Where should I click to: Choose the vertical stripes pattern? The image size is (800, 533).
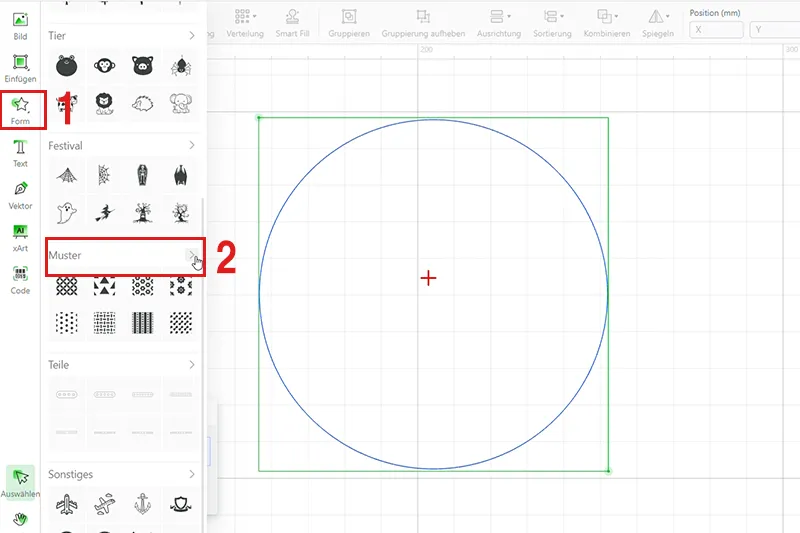point(143,323)
